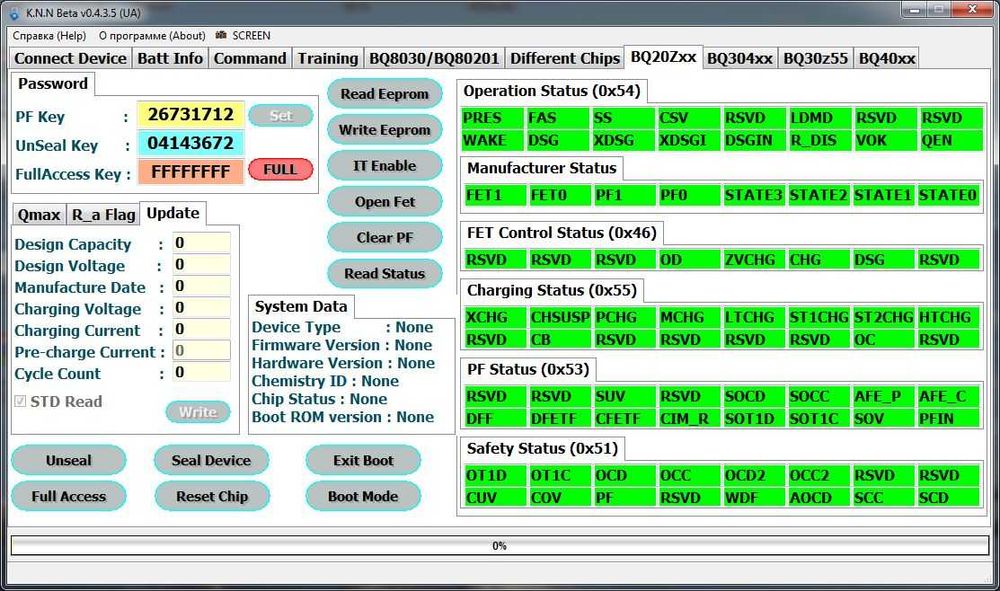Click the Set button
The image size is (1000, 591).
coord(281,115)
